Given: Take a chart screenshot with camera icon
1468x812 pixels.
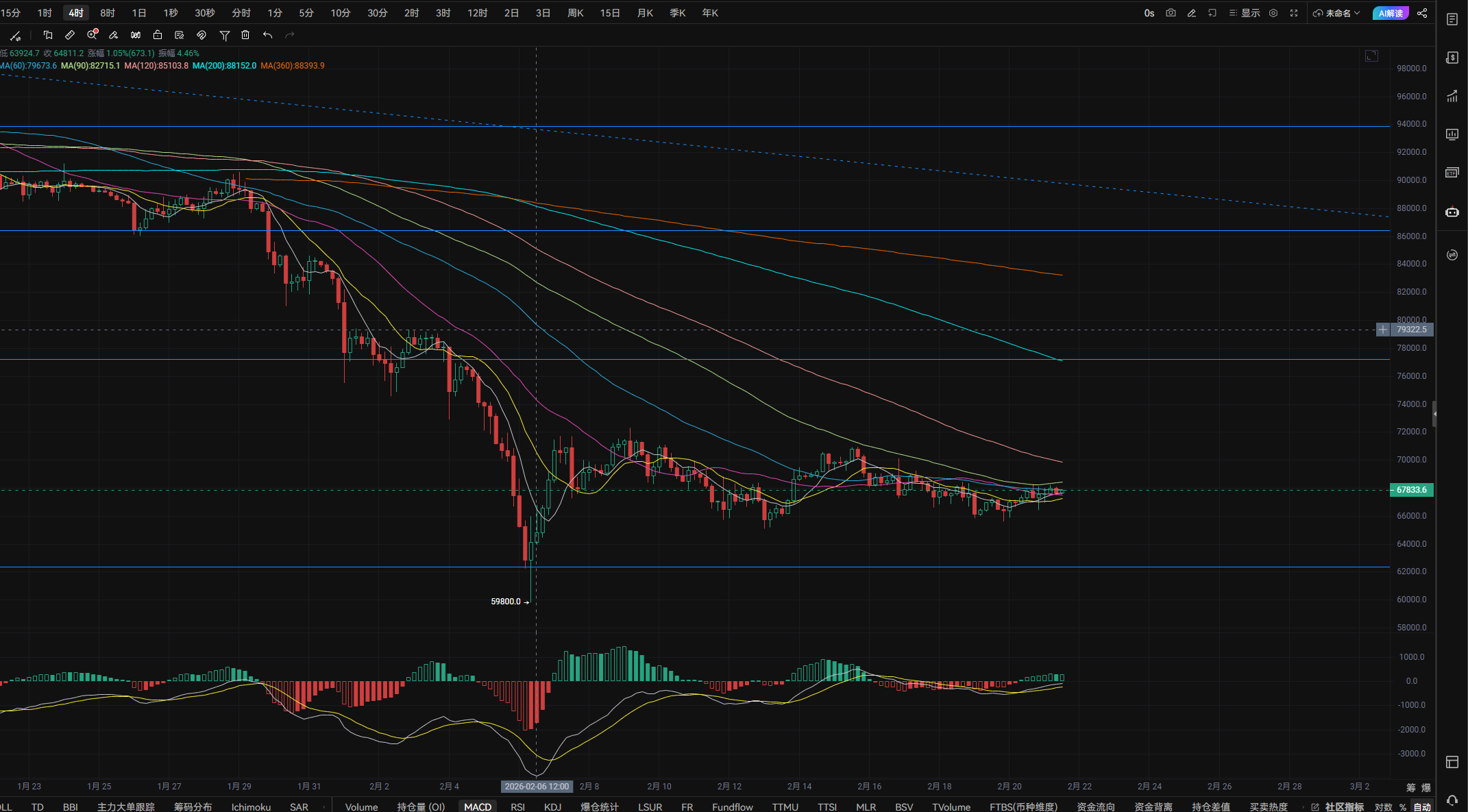Looking at the screenshot, I should pyautogui.click(x=1171, y=13).
